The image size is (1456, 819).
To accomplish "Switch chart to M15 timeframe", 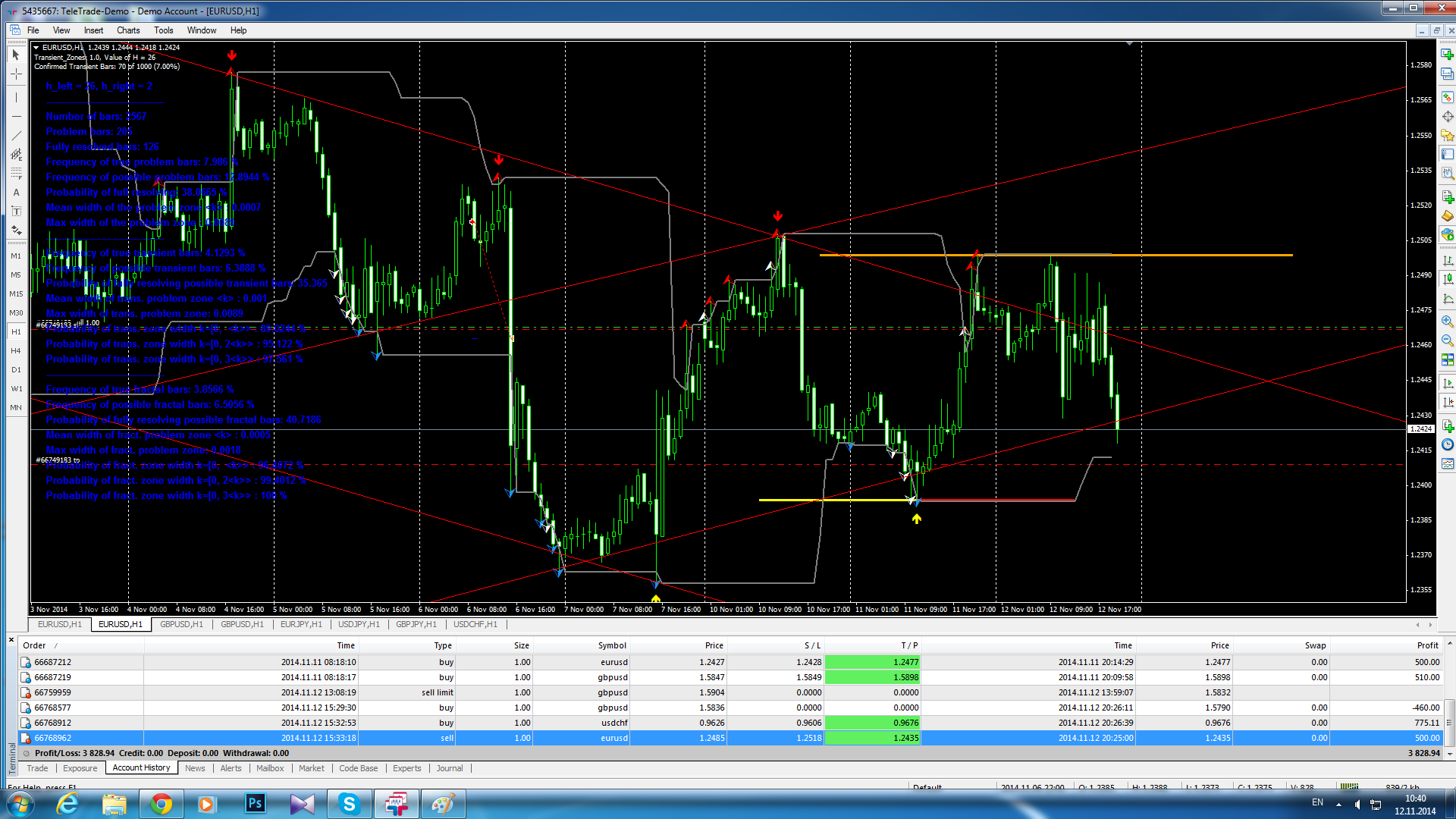I will coord(16,294).
